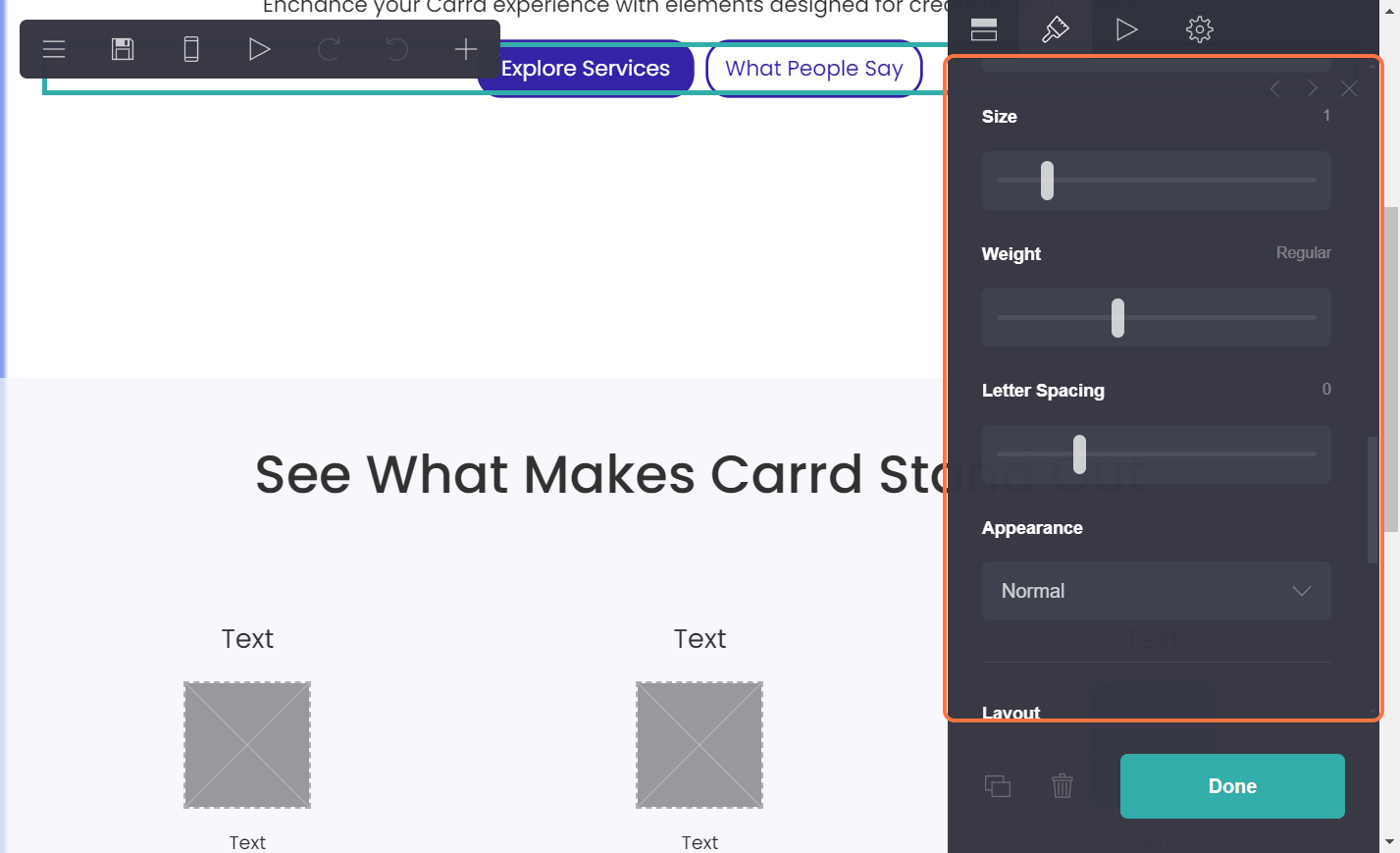Click the duplicate element icon
1400x853 pixels.
click(x=998, y=786)
